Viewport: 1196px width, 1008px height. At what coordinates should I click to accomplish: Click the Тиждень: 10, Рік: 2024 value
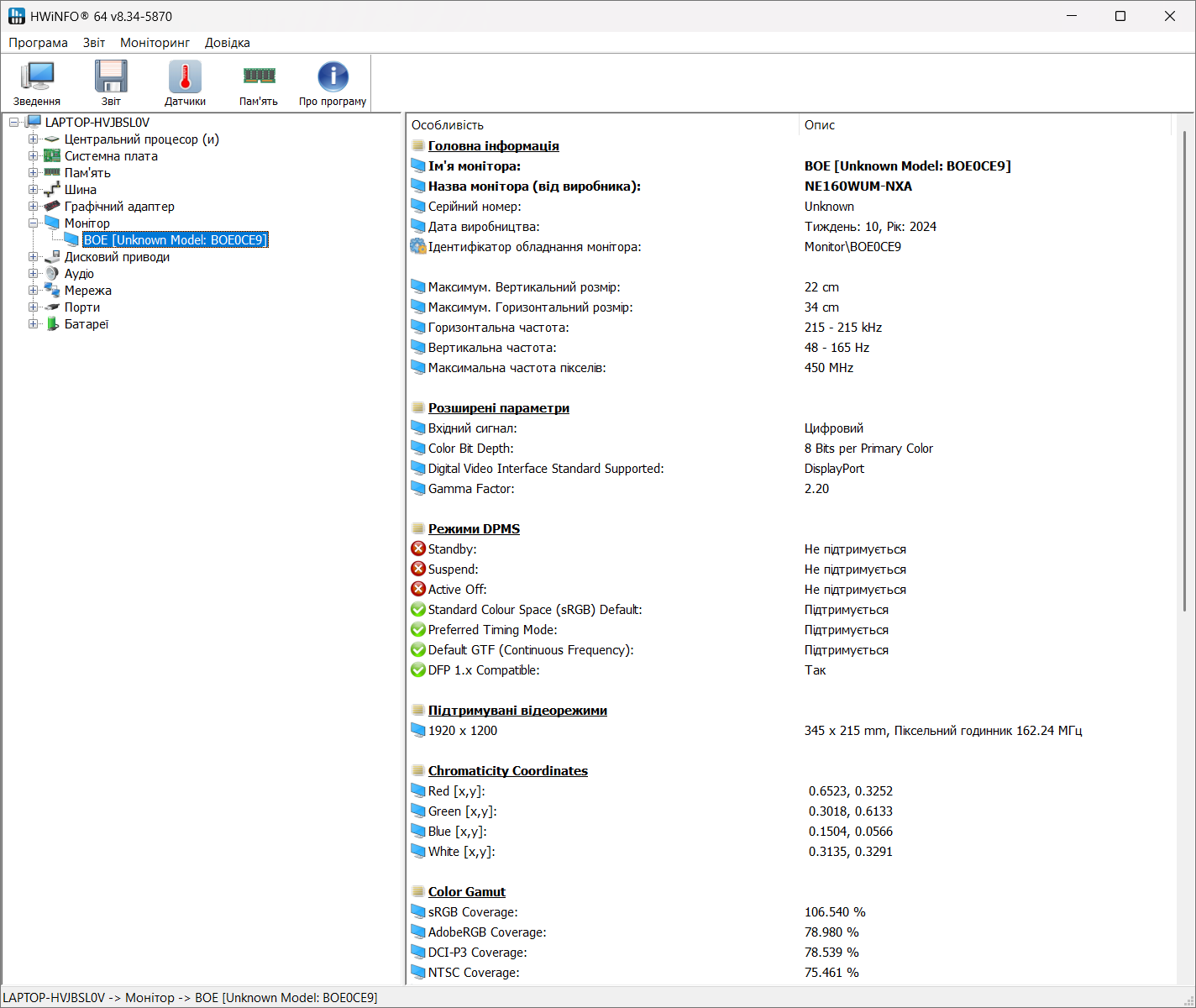tap(870, 227)
